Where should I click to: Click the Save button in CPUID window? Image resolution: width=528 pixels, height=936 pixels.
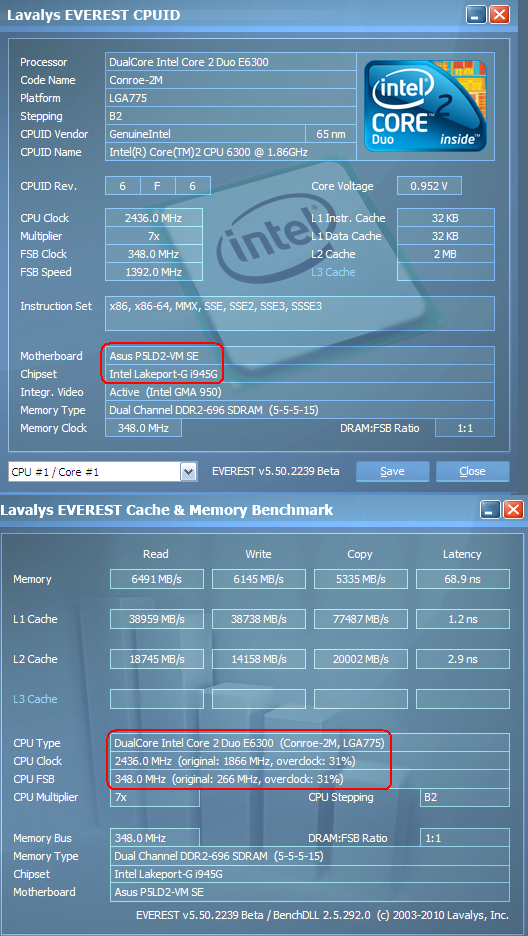[x=392, y=472]
